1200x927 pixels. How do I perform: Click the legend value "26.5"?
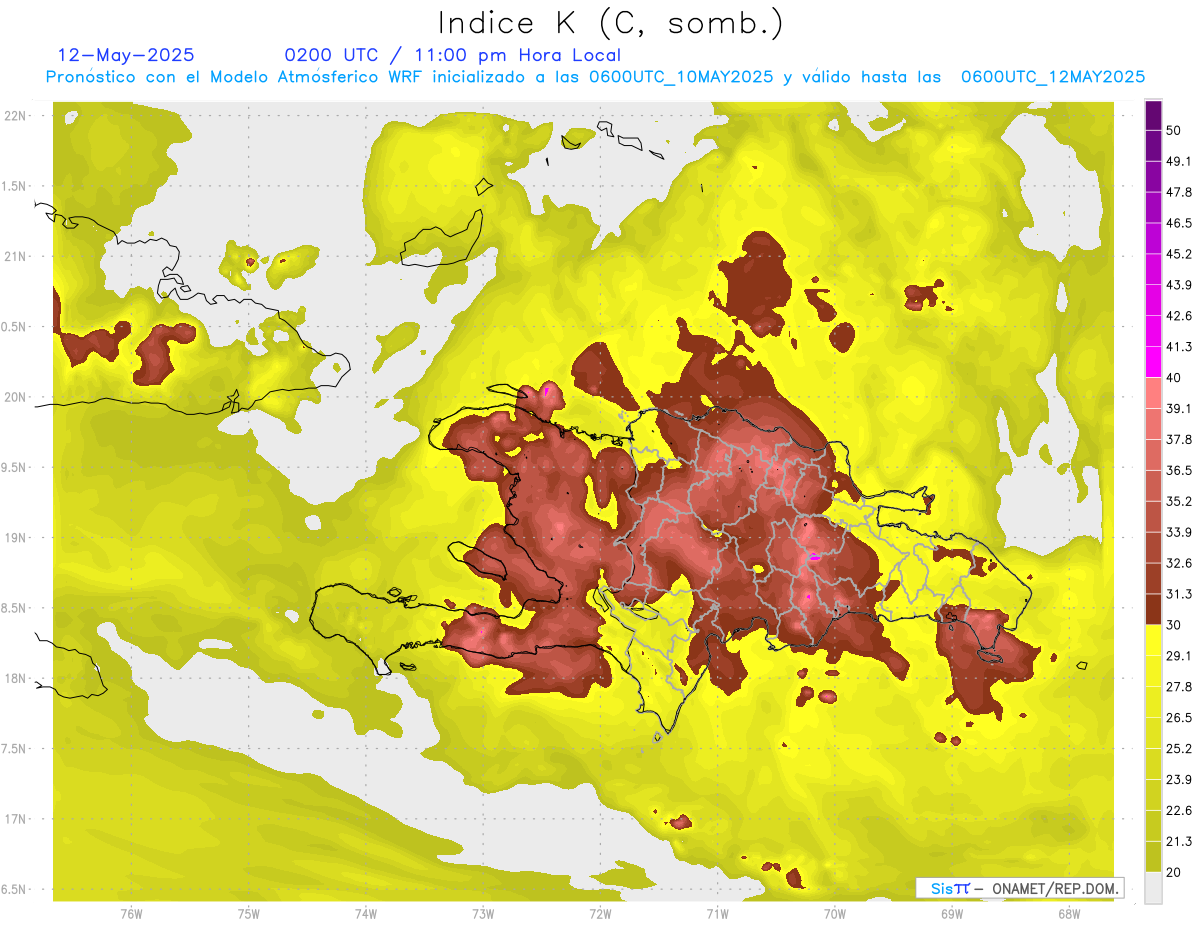[1178, 717]
